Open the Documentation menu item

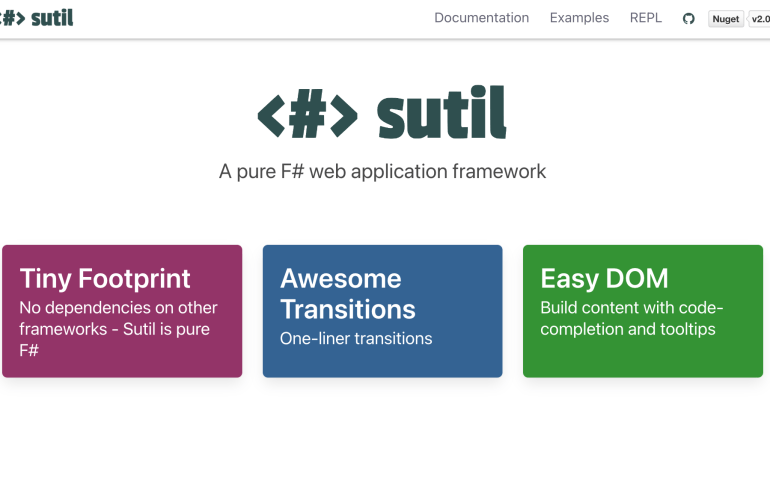point(481,18)
